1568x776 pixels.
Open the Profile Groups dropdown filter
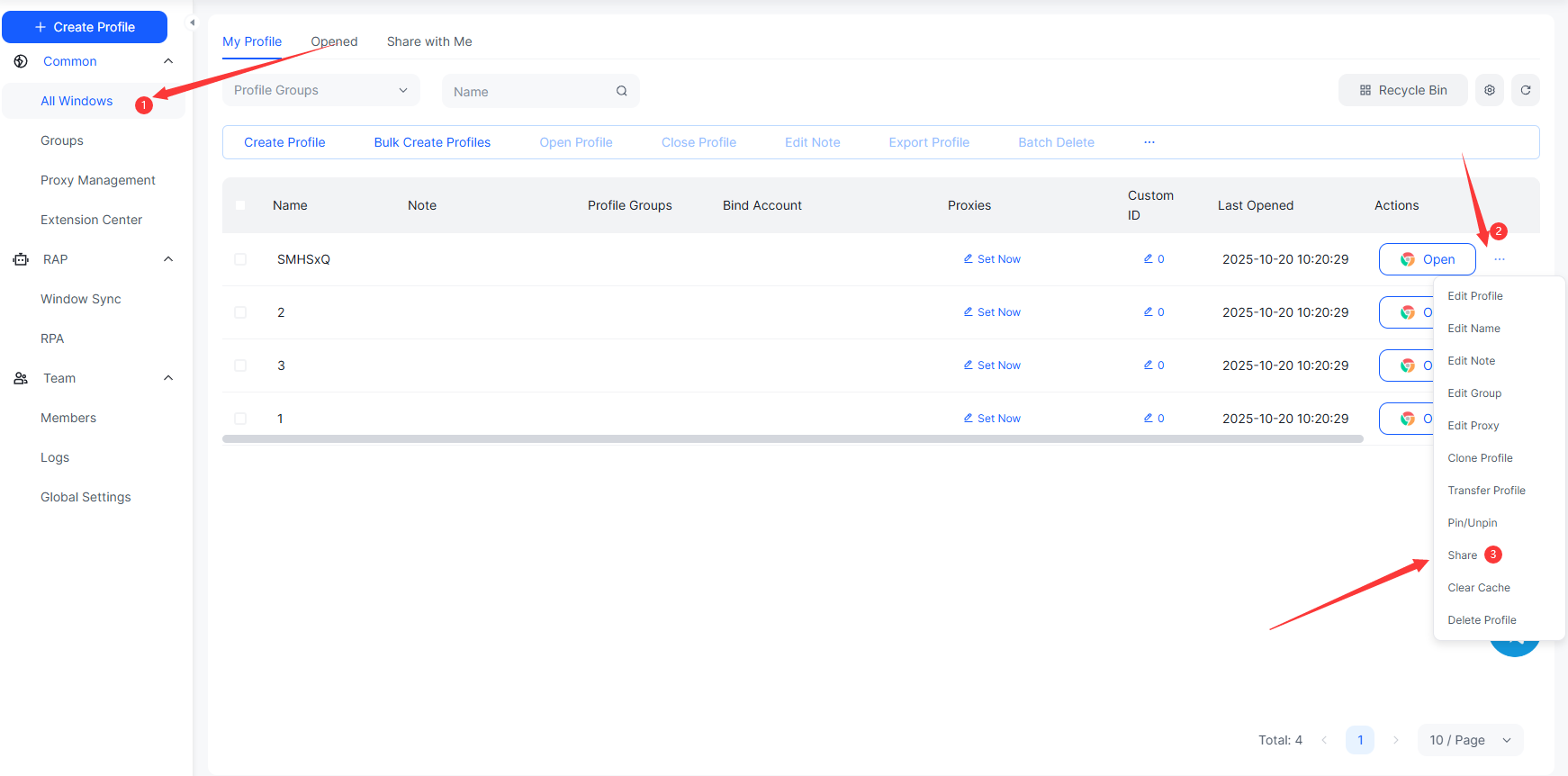click(320, 90)
